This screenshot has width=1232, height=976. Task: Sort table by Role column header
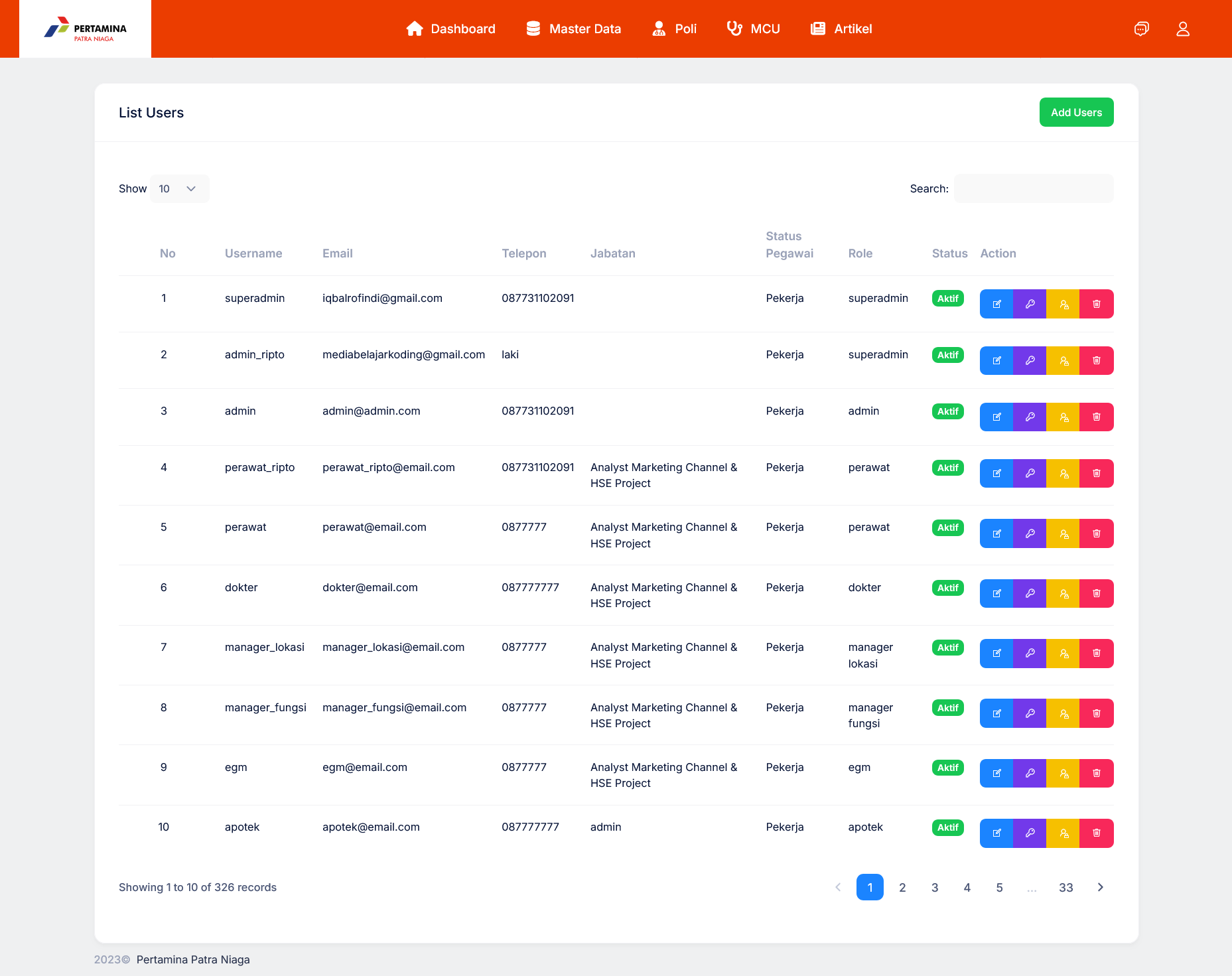(x=860, y=253)
